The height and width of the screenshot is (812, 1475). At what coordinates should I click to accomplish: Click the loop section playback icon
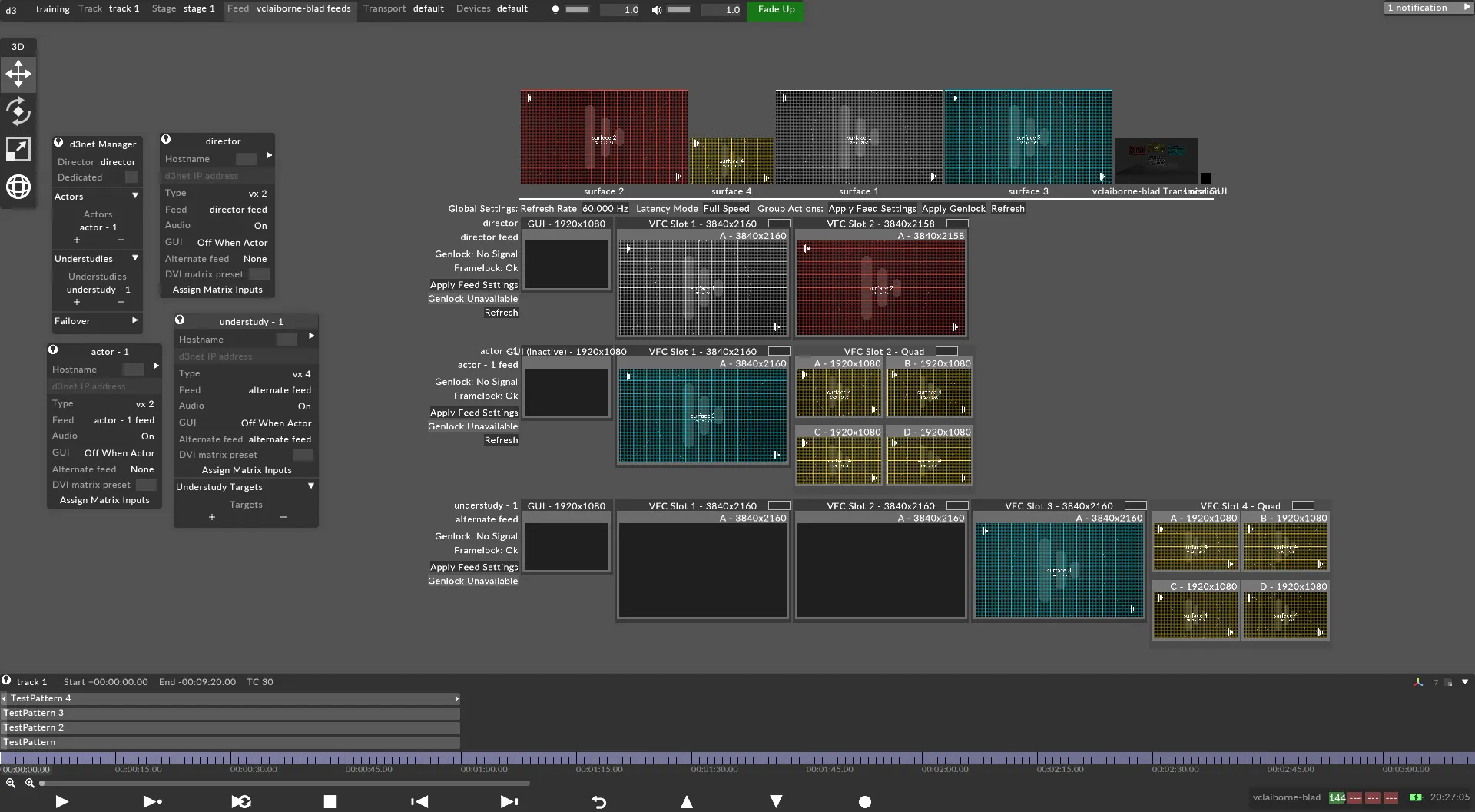tap(241, 801)
